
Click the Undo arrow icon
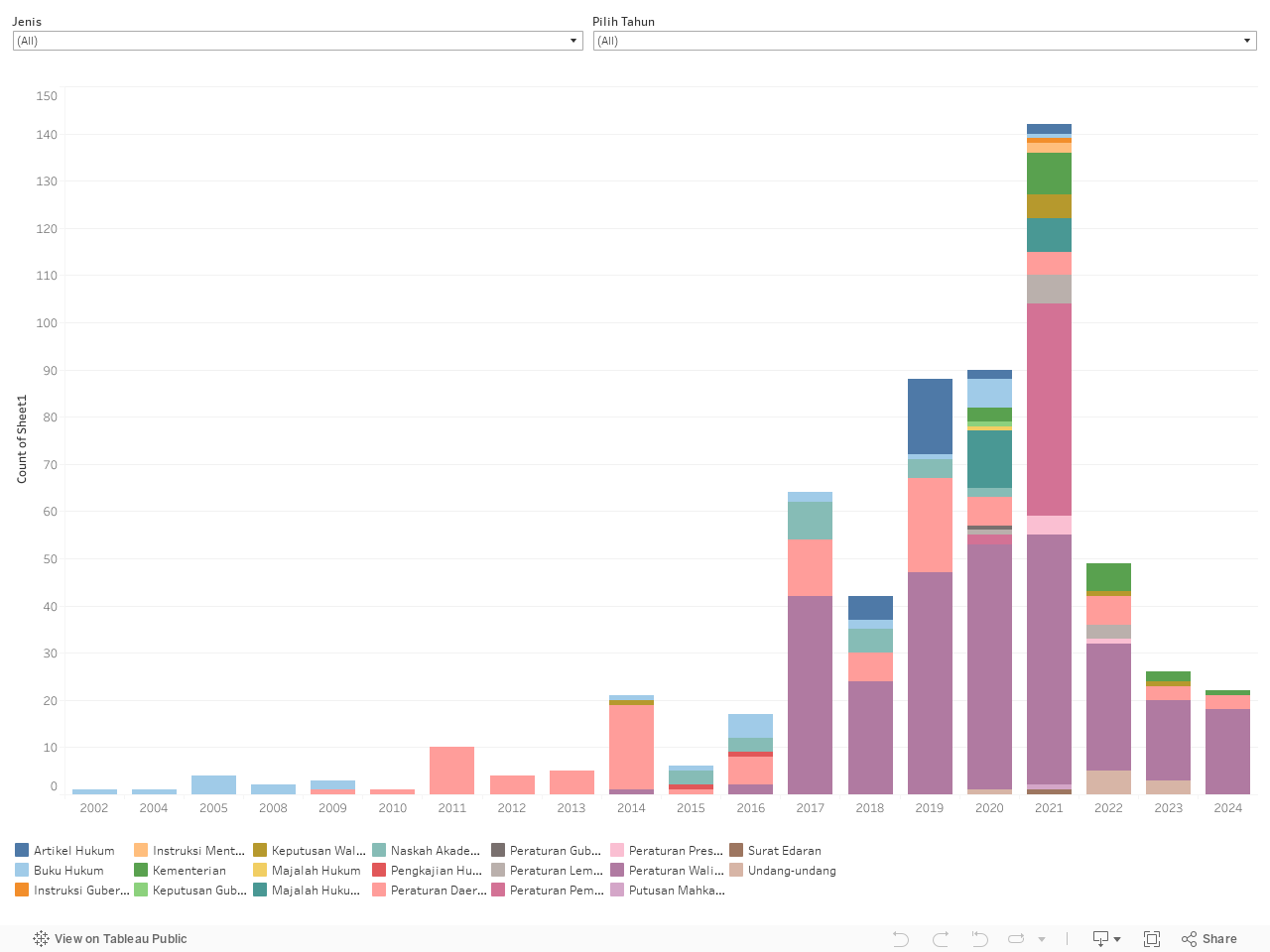[x=901, y=938]
